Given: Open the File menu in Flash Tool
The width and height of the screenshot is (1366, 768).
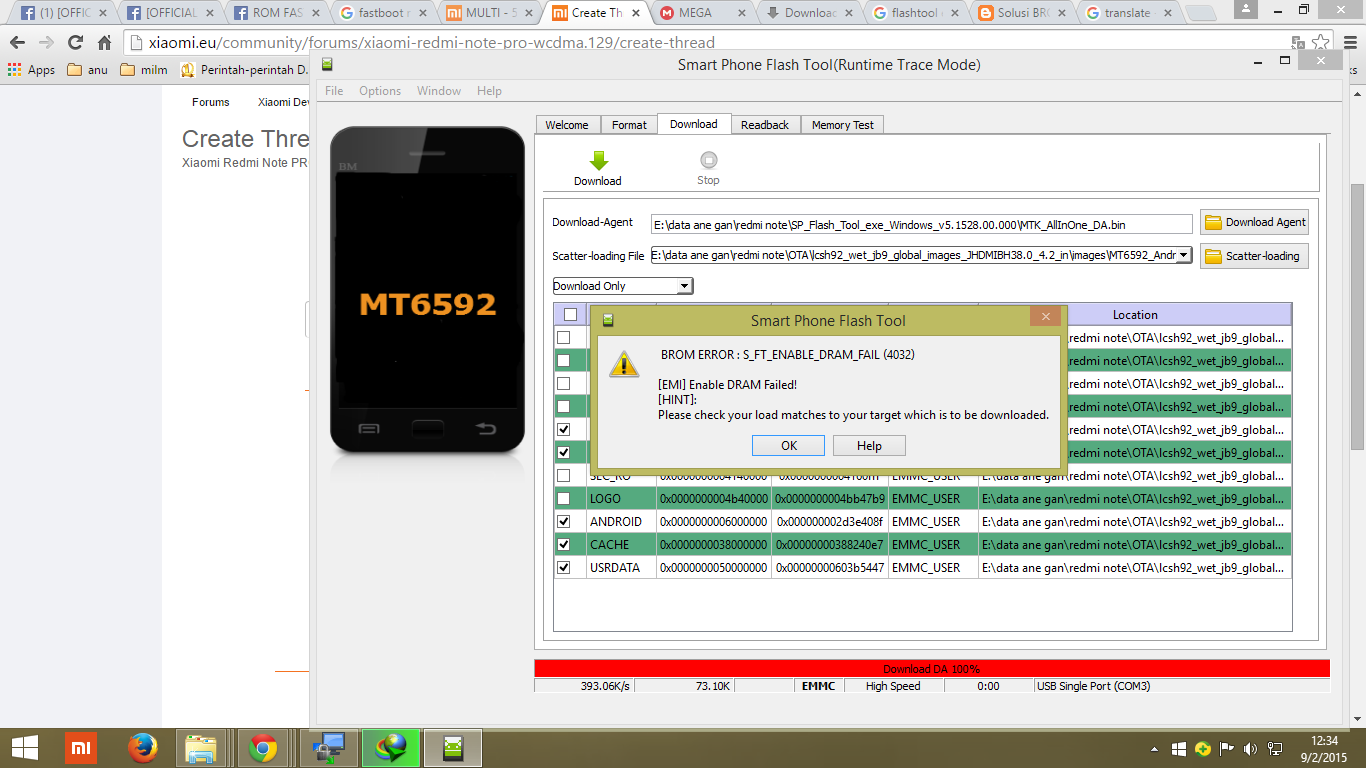Looking at the screenshot, I should pos(334,91).
